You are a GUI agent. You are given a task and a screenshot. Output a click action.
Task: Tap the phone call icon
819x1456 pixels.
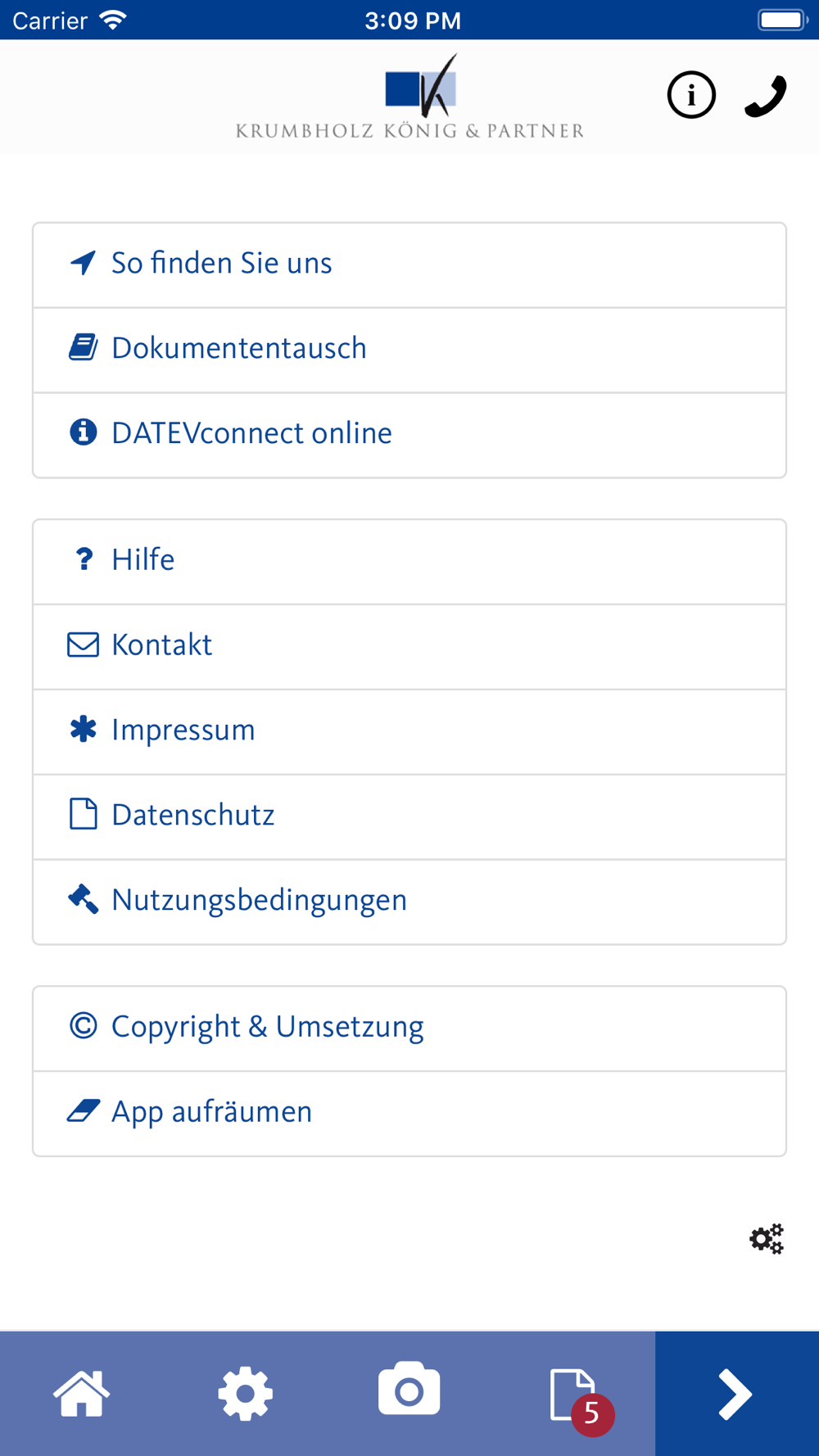coord(766,96)
